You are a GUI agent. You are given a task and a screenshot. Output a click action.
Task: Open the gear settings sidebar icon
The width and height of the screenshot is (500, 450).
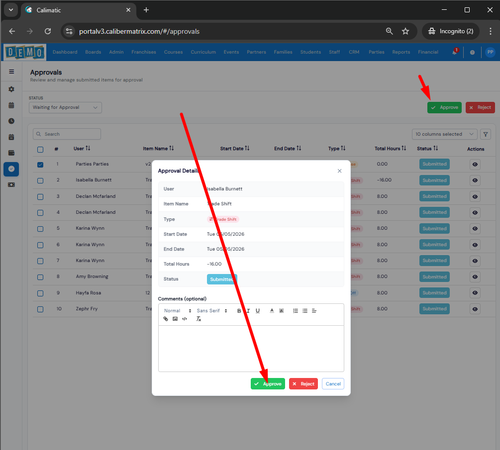pos(11,89)
